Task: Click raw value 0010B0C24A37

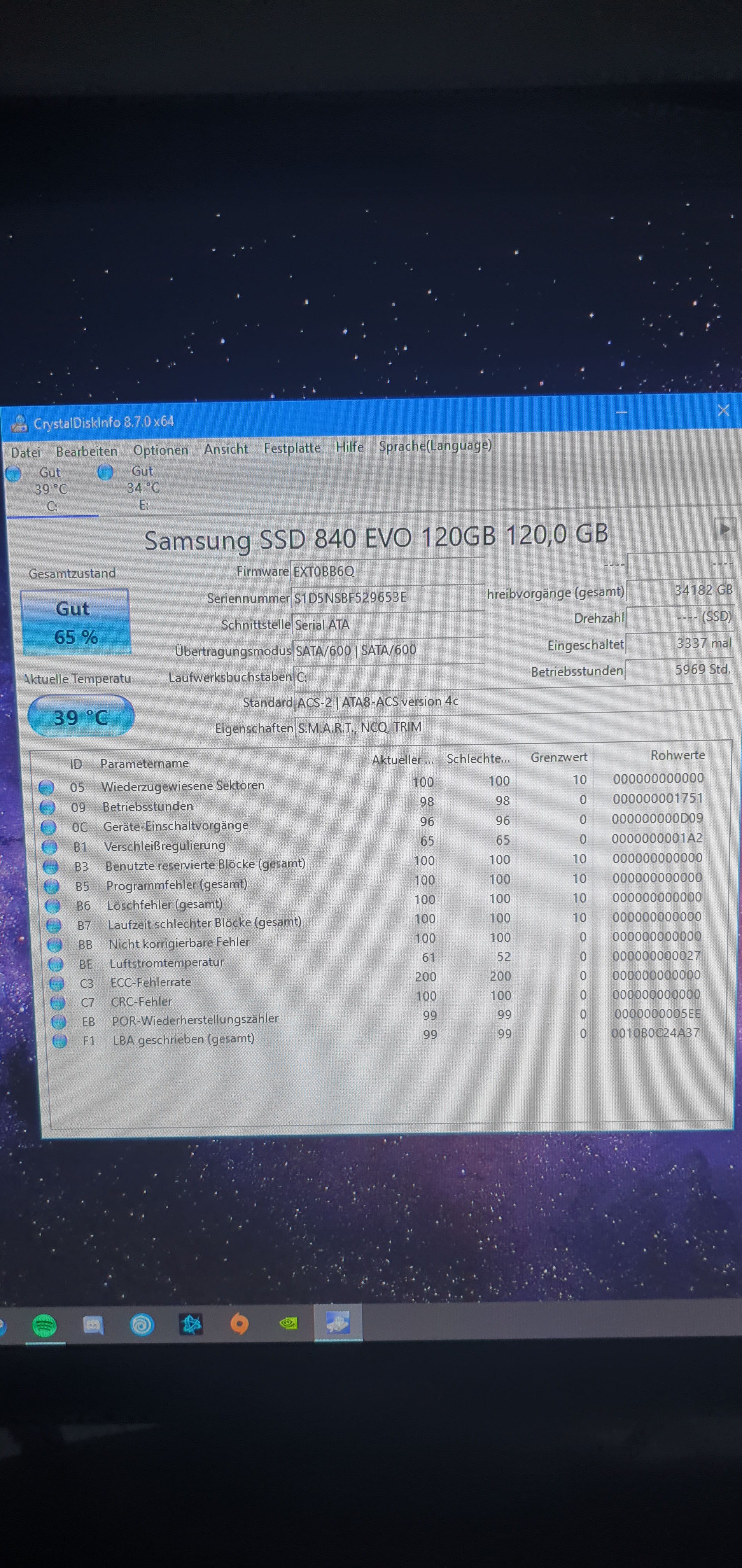Action: pyautogui.click(x=656, y=1032)
